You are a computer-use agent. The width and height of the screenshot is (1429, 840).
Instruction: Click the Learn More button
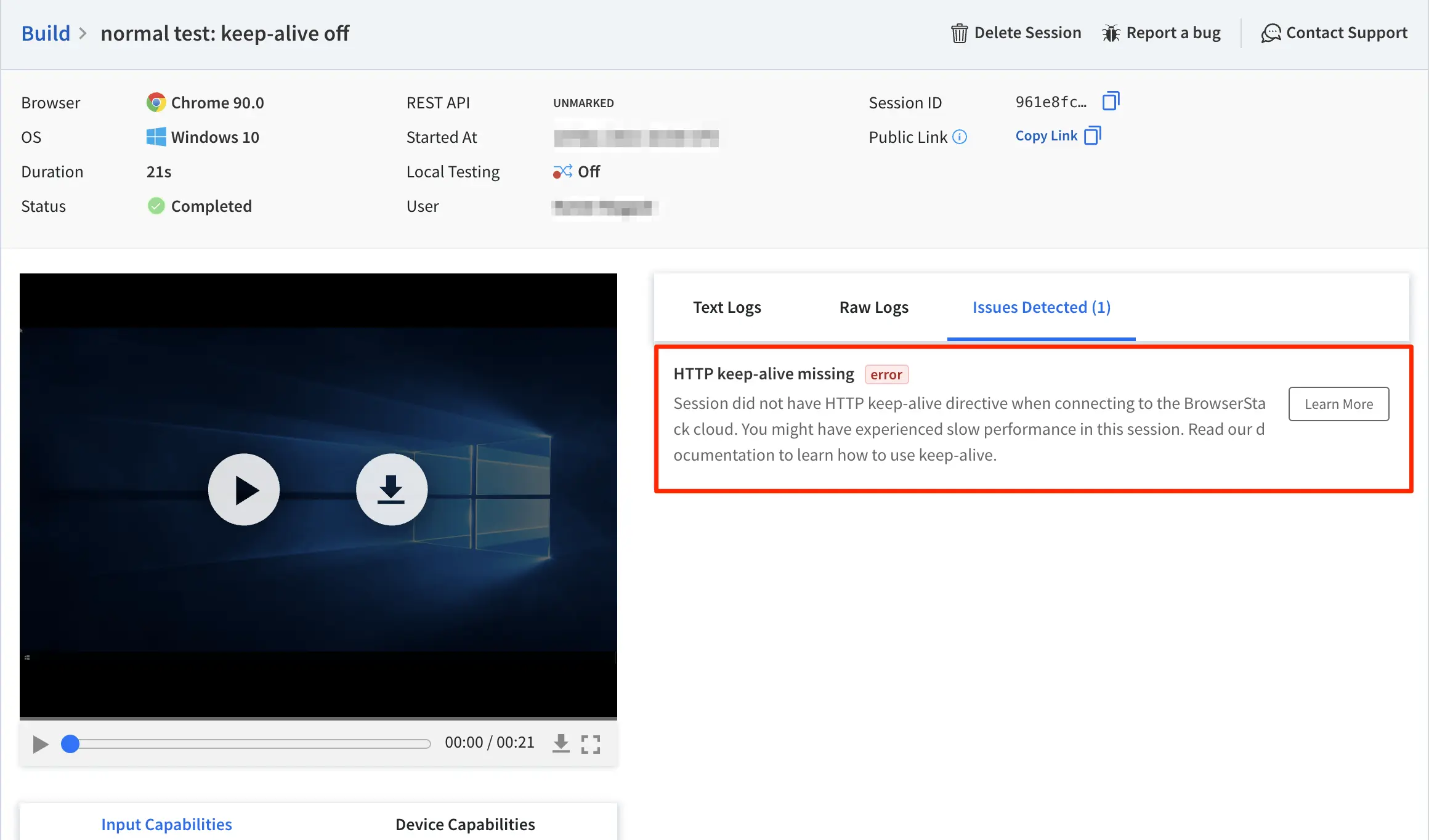pyautogui.click(x=1338, y=404)
